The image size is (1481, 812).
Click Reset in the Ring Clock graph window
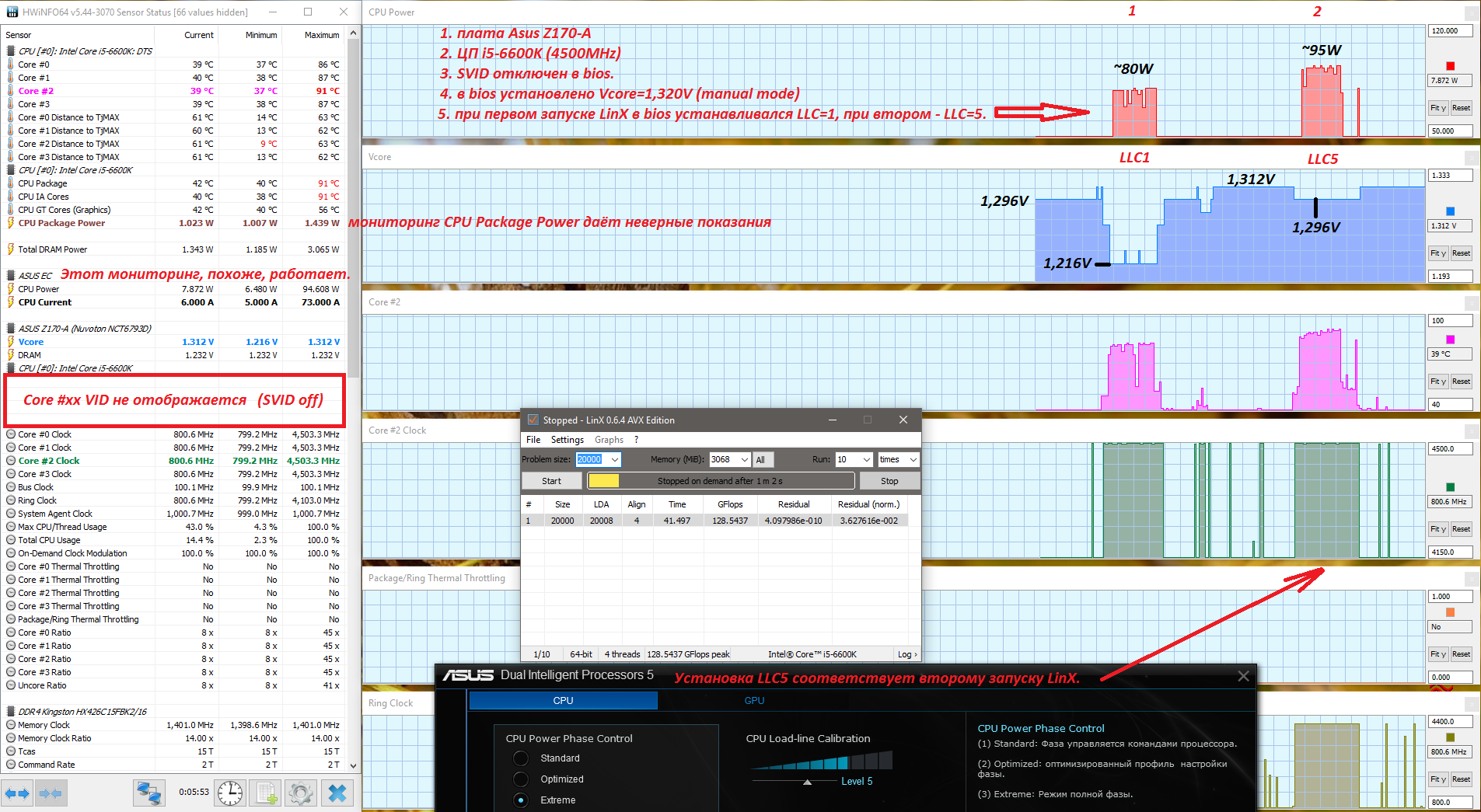(x=1461, y=779)
